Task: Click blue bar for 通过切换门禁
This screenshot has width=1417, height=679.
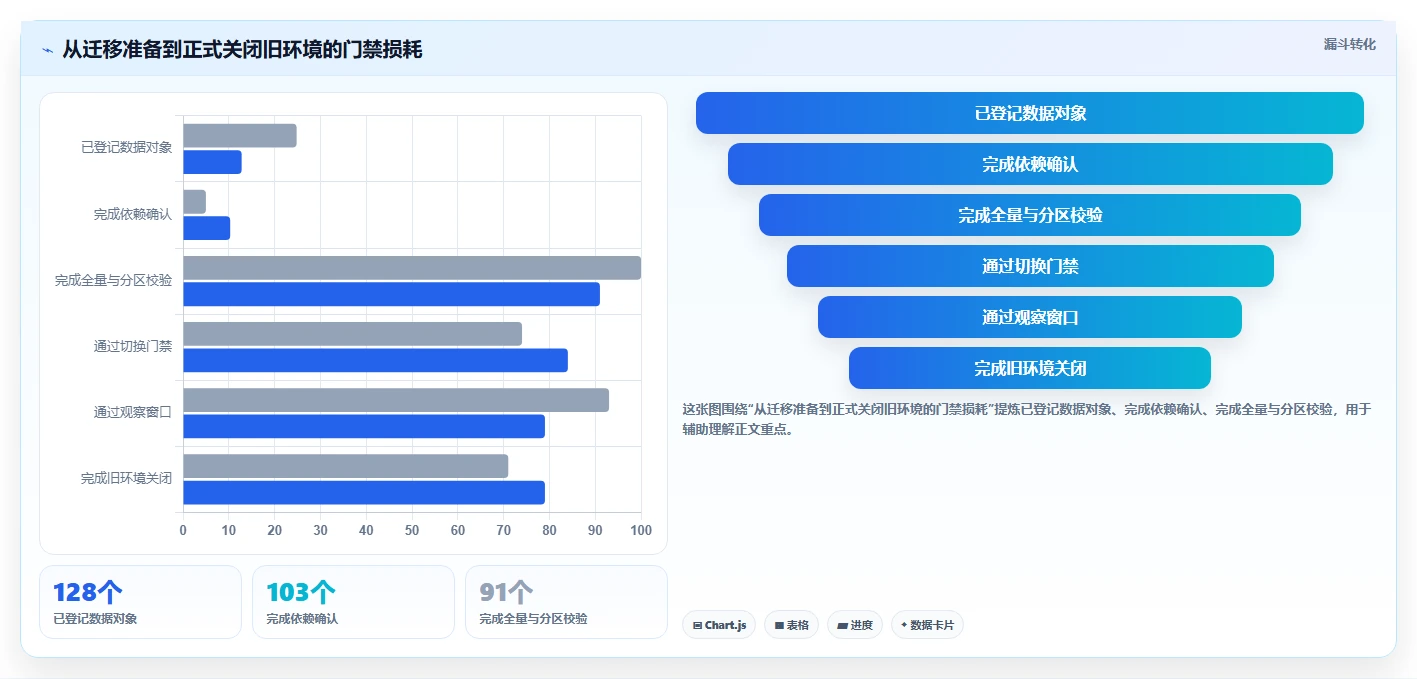Action: tap(375, 360)
